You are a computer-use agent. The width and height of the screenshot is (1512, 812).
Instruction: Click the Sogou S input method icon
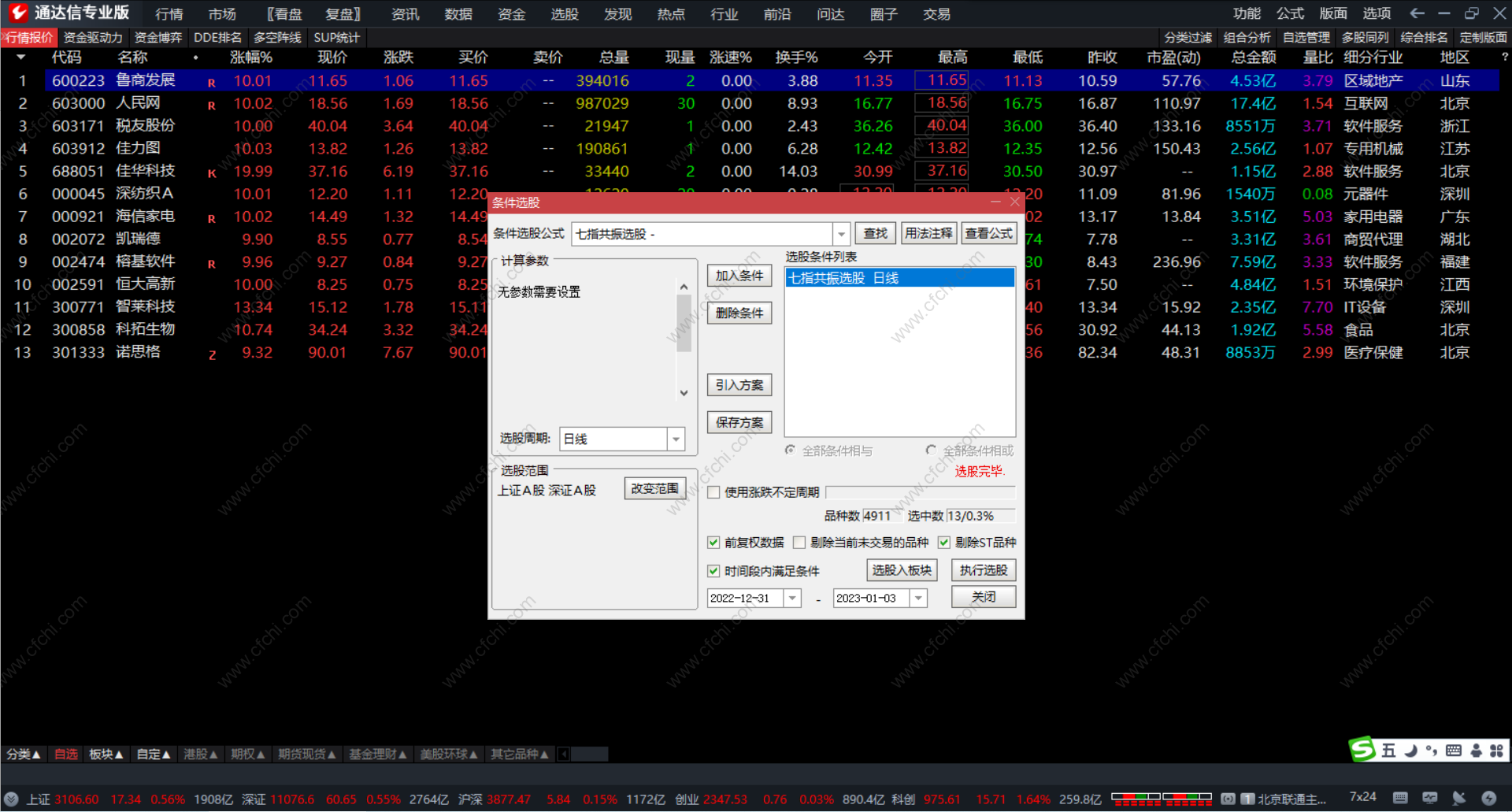(1362, 749)
